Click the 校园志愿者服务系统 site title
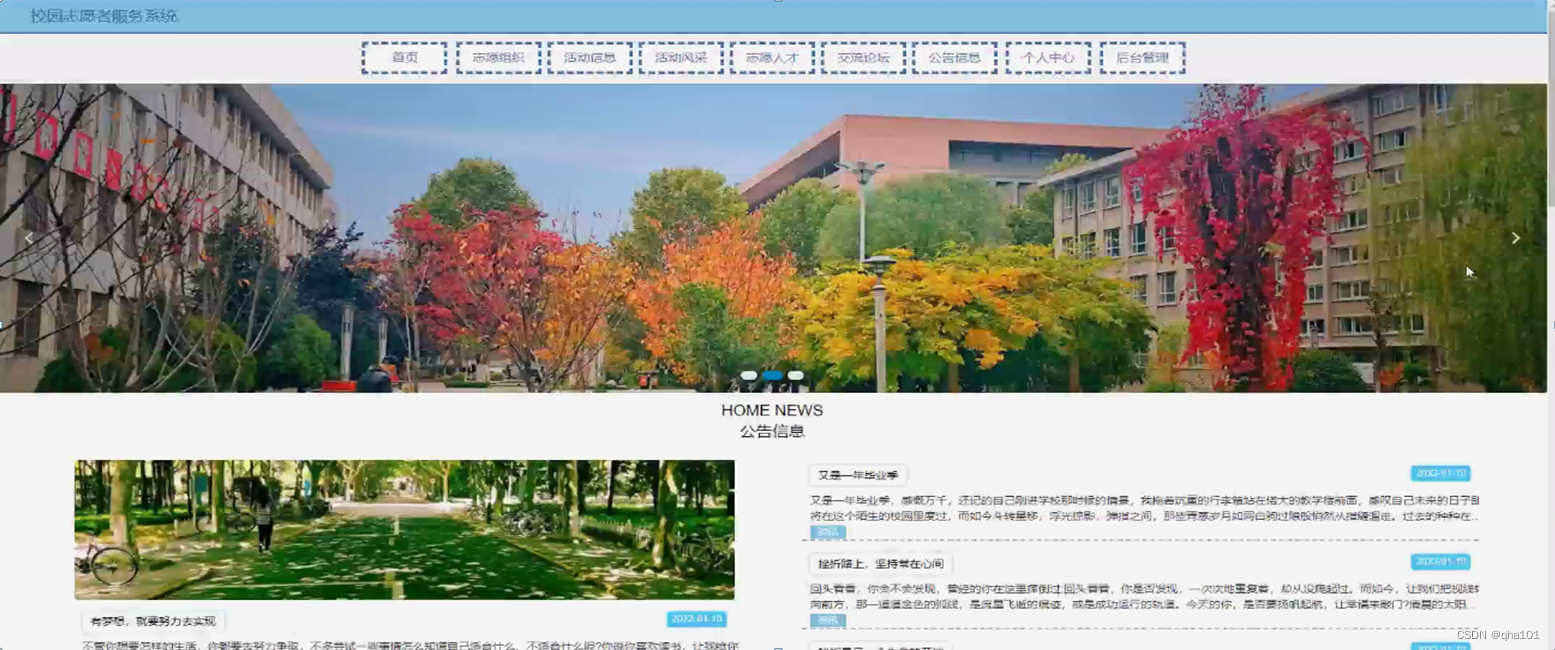 [104, 16]
